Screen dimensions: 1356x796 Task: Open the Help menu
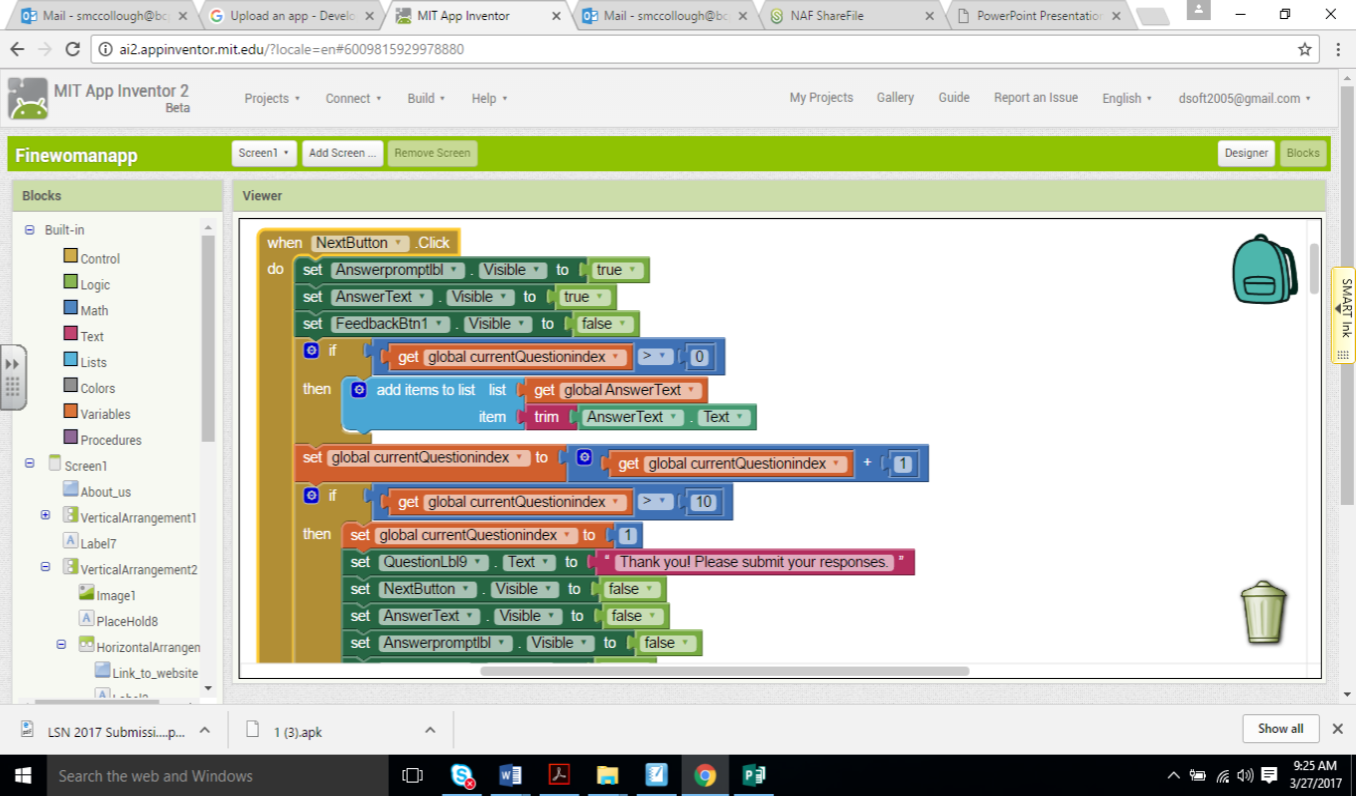pos(489,98)
